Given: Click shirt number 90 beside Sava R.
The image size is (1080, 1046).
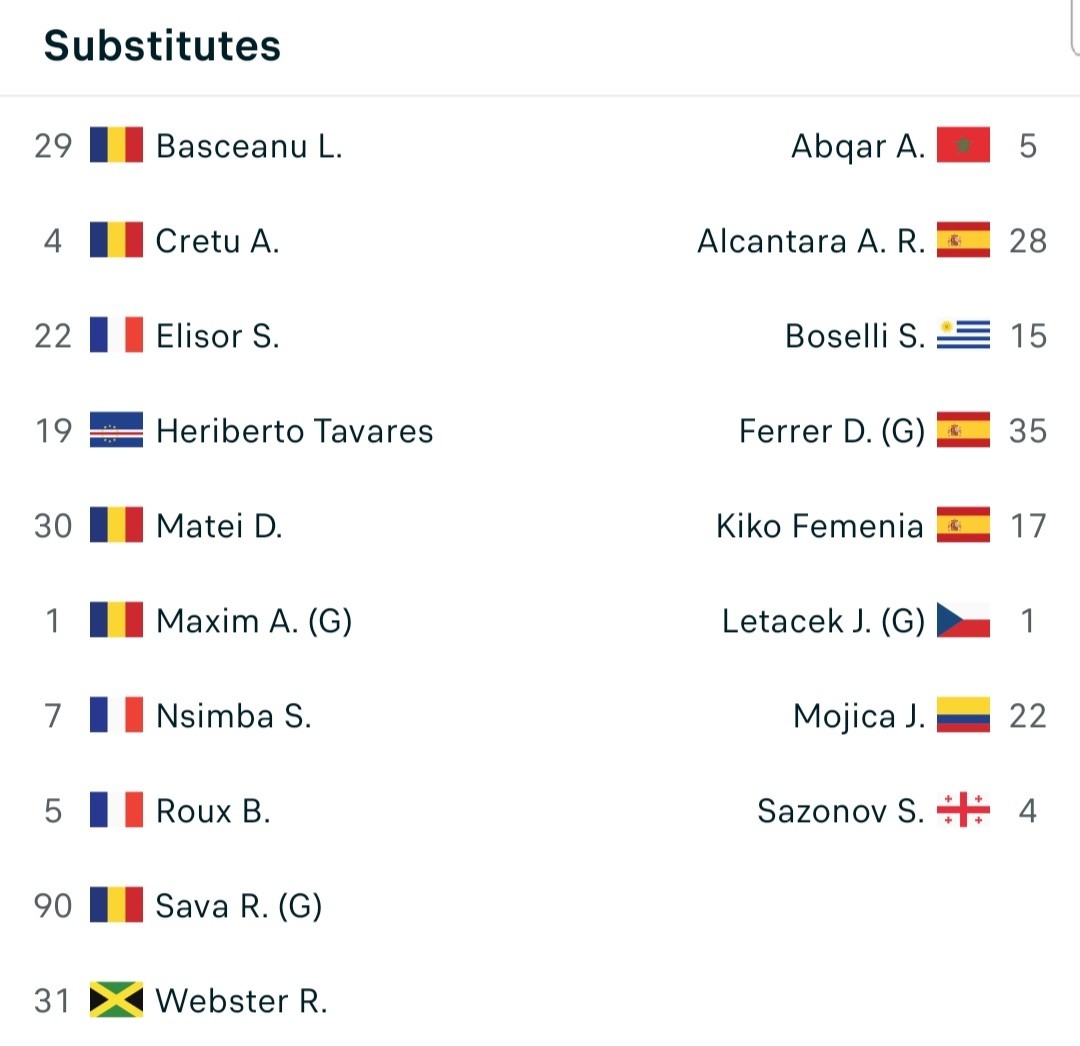Looking at the screenshot, I should click(53, 906).
